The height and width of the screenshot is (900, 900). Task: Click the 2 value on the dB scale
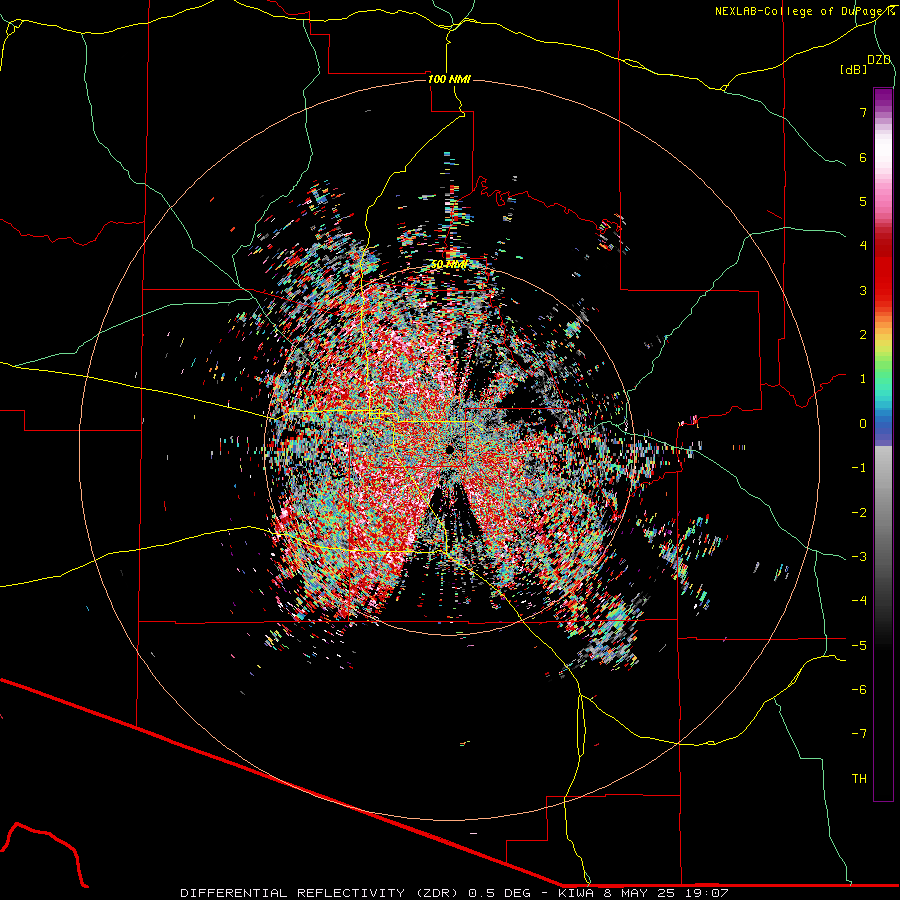point(863,335)
